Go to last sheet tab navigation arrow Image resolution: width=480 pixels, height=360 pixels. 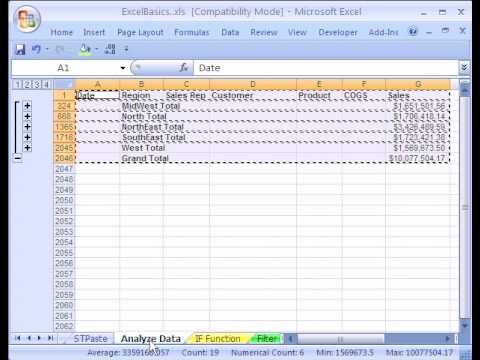pyautogui.click(x=50, y=338)
